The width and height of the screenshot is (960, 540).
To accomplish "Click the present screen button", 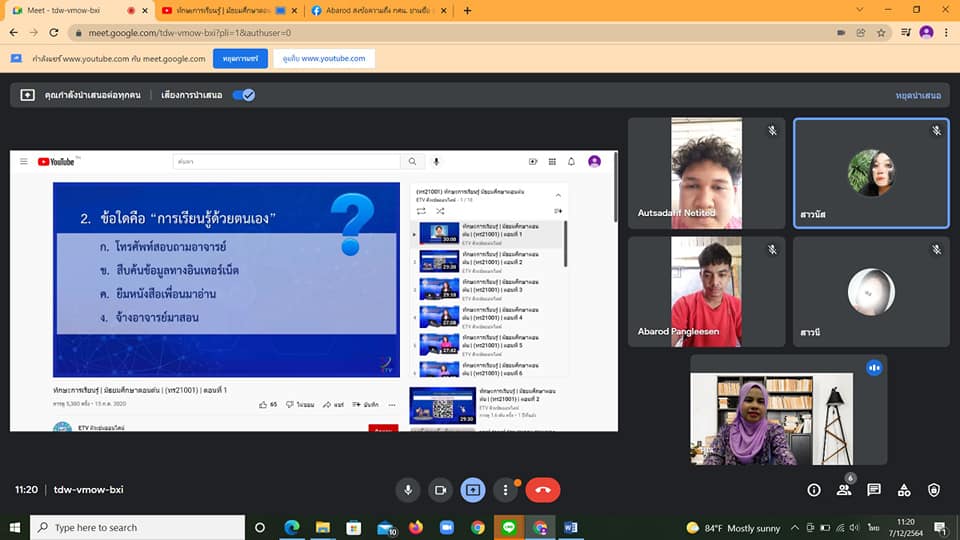I will 472,490.
